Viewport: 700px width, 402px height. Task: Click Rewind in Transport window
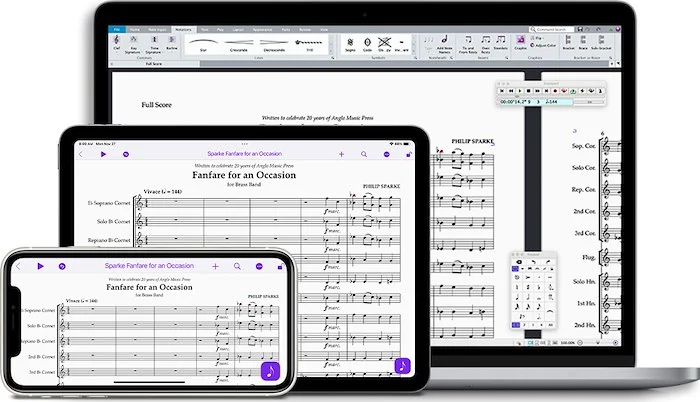click(x=511, y=91)
